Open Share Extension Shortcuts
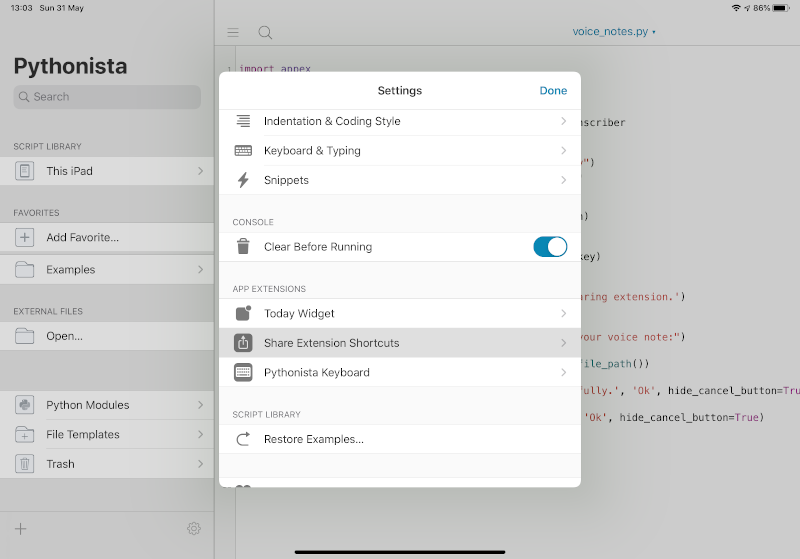This screenshot has height=559, width=800. pos(399,343)
